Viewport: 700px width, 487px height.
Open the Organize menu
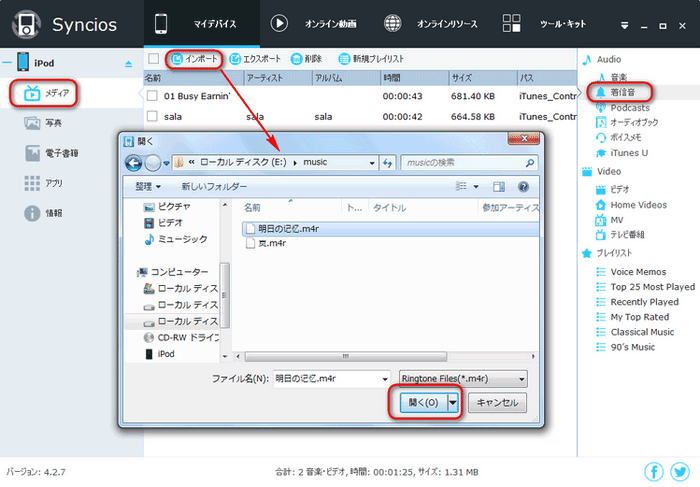coord(148,187)
